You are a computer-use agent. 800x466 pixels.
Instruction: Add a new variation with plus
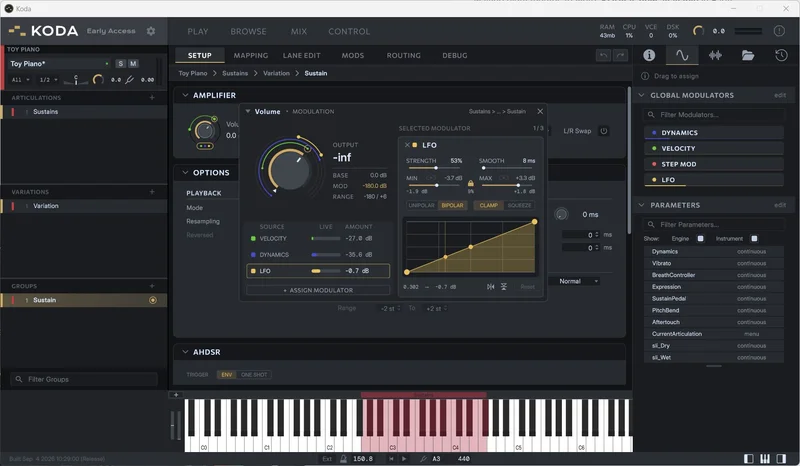[x=152, y=192]
